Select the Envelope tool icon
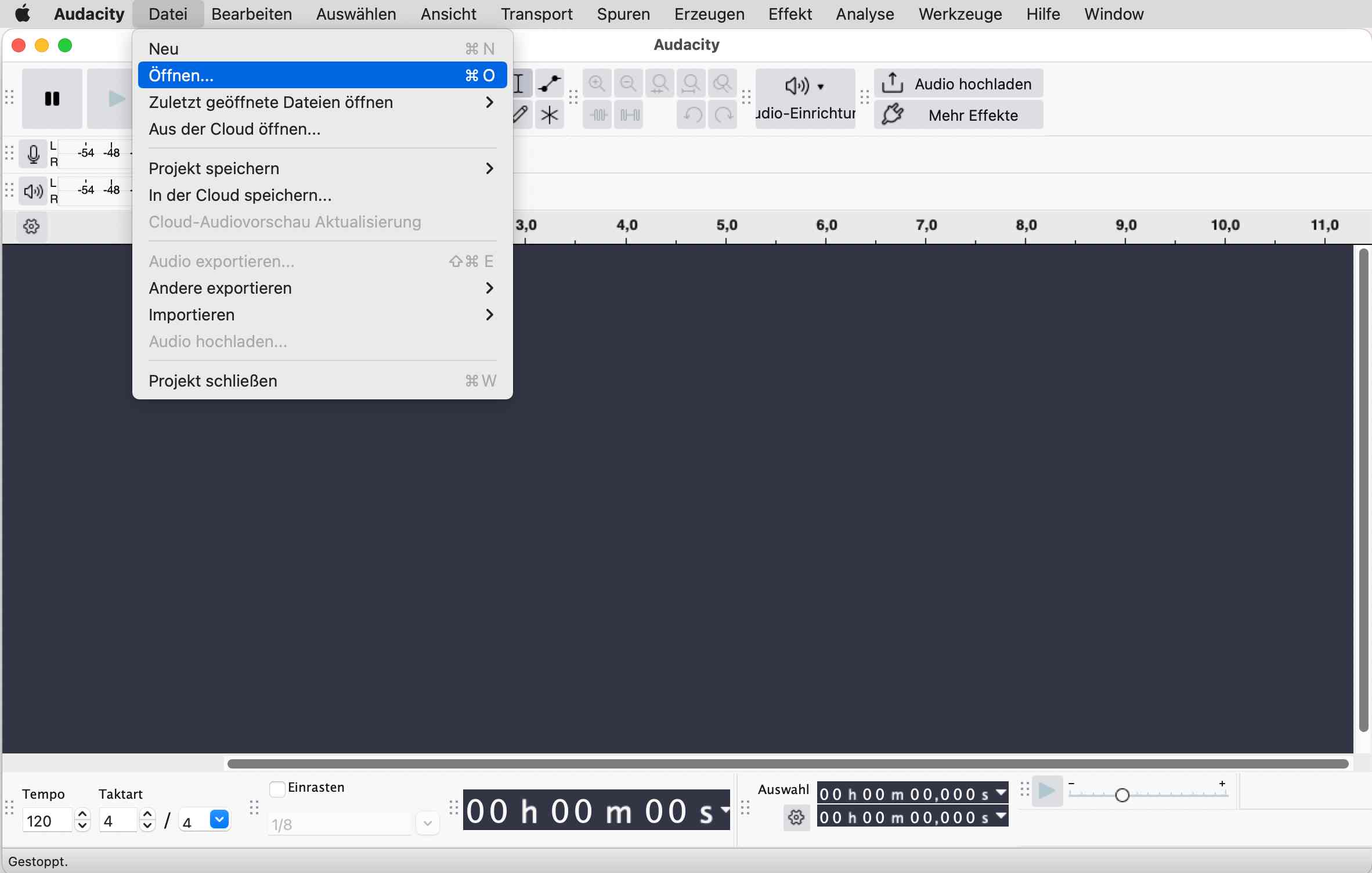Image resolution: width=1372 pixels, height=873 pixels. [549, 84]
